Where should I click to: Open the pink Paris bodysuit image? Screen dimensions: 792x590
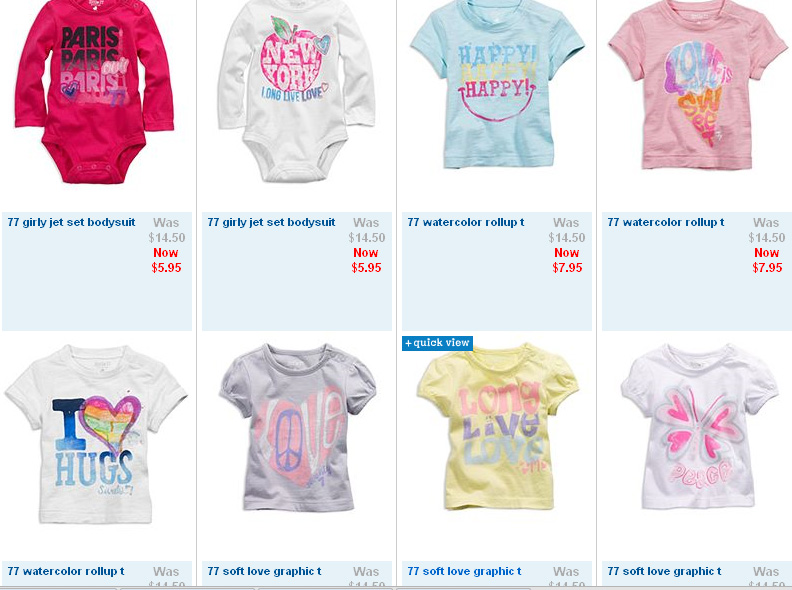[94, 91]
